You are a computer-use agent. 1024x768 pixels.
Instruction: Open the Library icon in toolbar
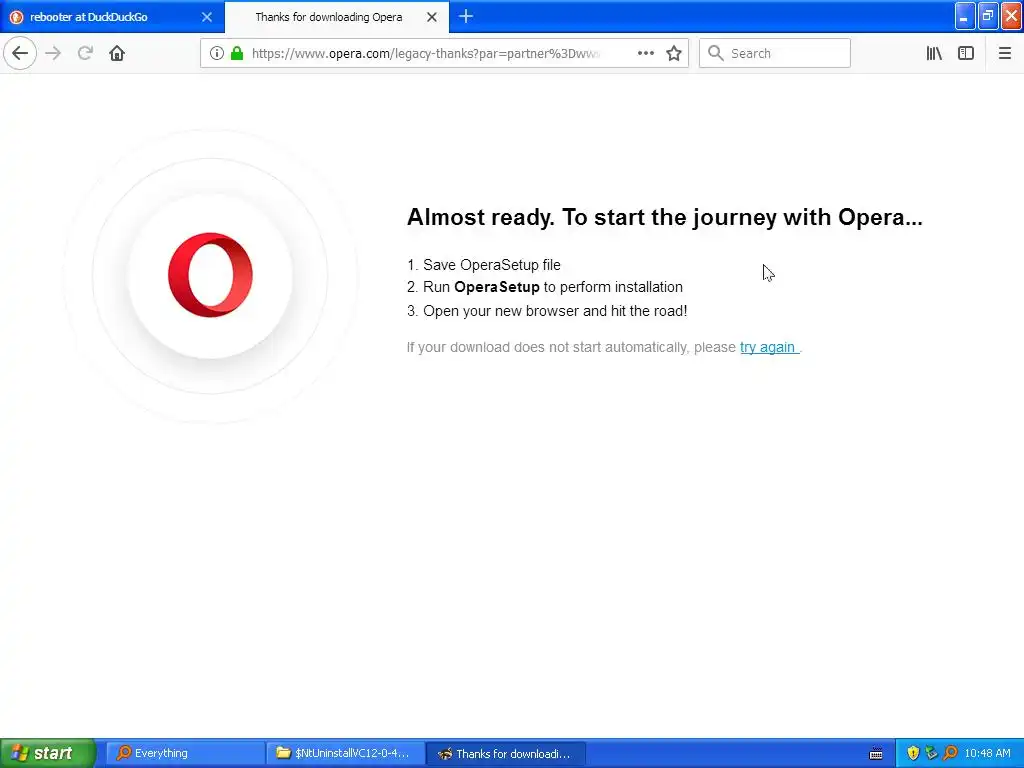pyautogui.click(x=934, y=54)
